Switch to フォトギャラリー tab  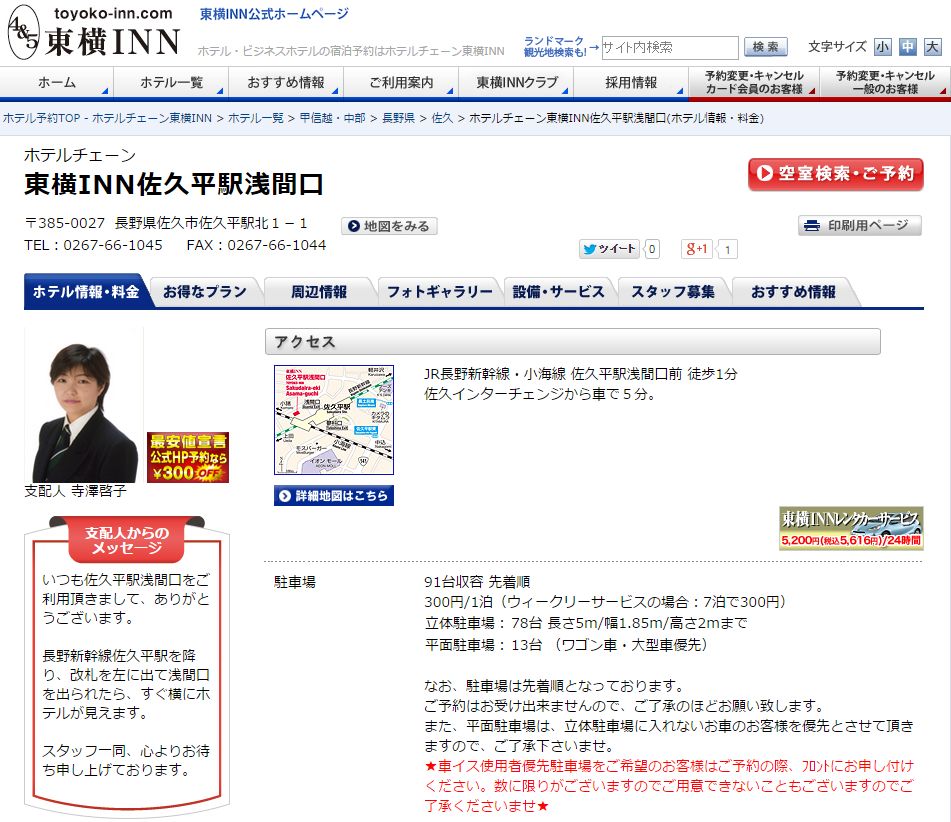pyautogui.click(x=440, y=292)
